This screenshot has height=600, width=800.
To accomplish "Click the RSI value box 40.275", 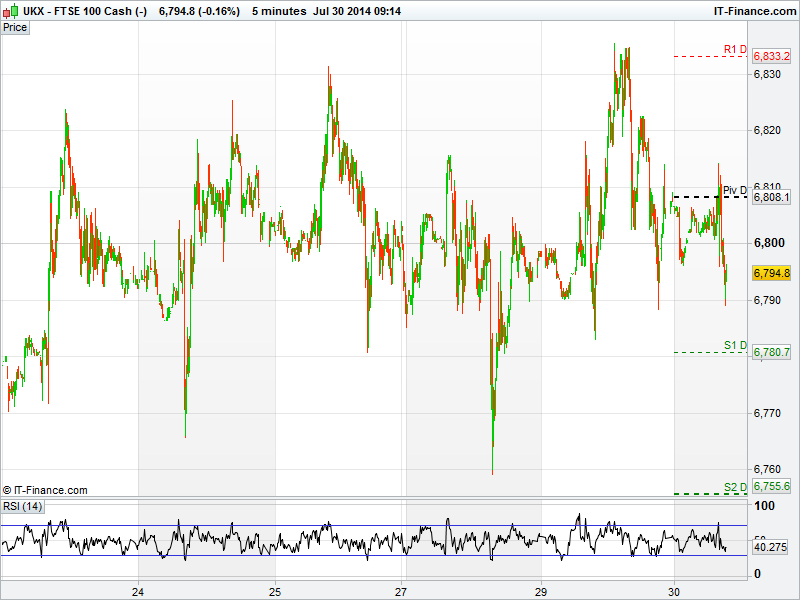I will (x=772, y=547).
